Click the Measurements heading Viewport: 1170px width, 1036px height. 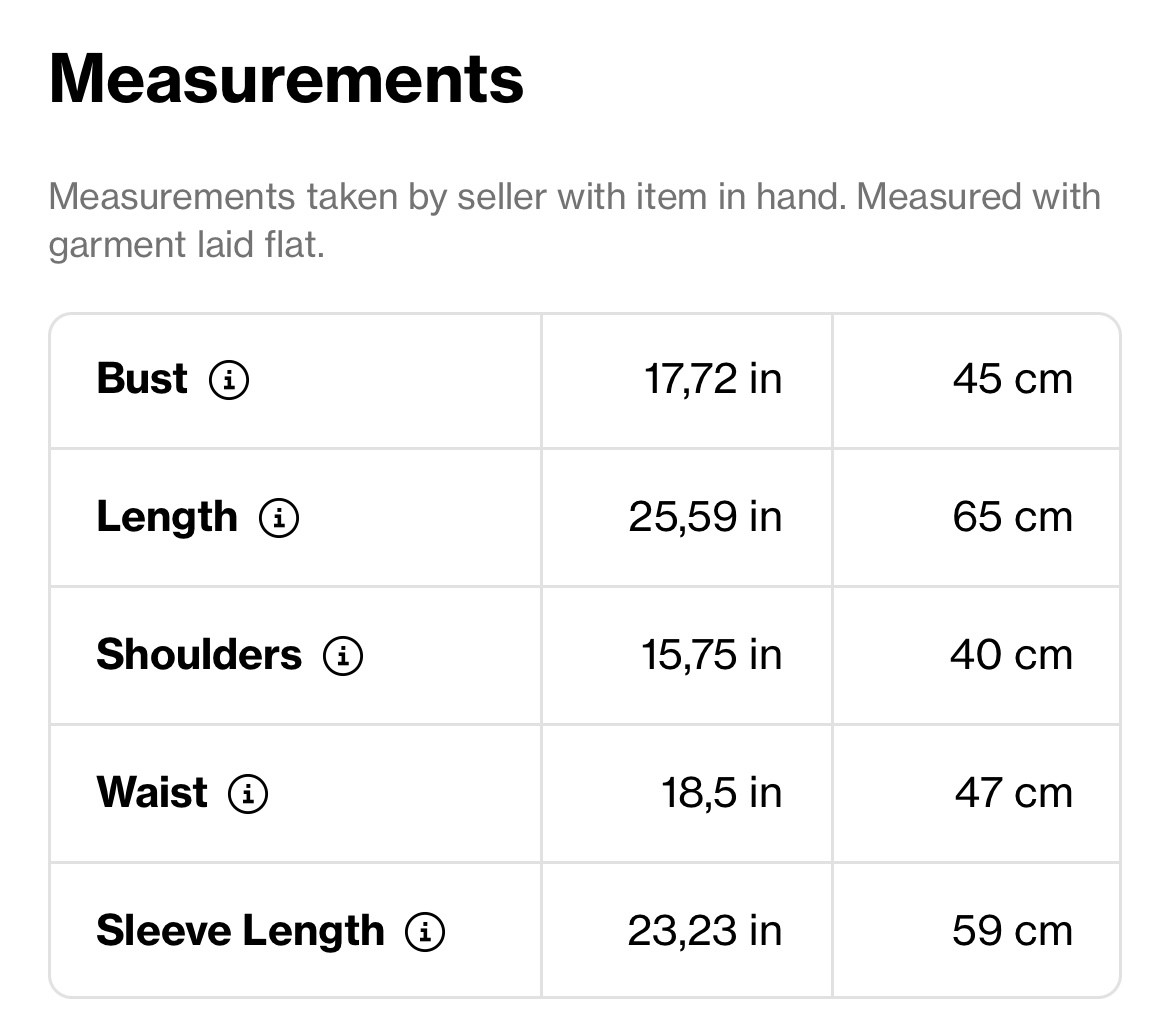click(287, 79)
